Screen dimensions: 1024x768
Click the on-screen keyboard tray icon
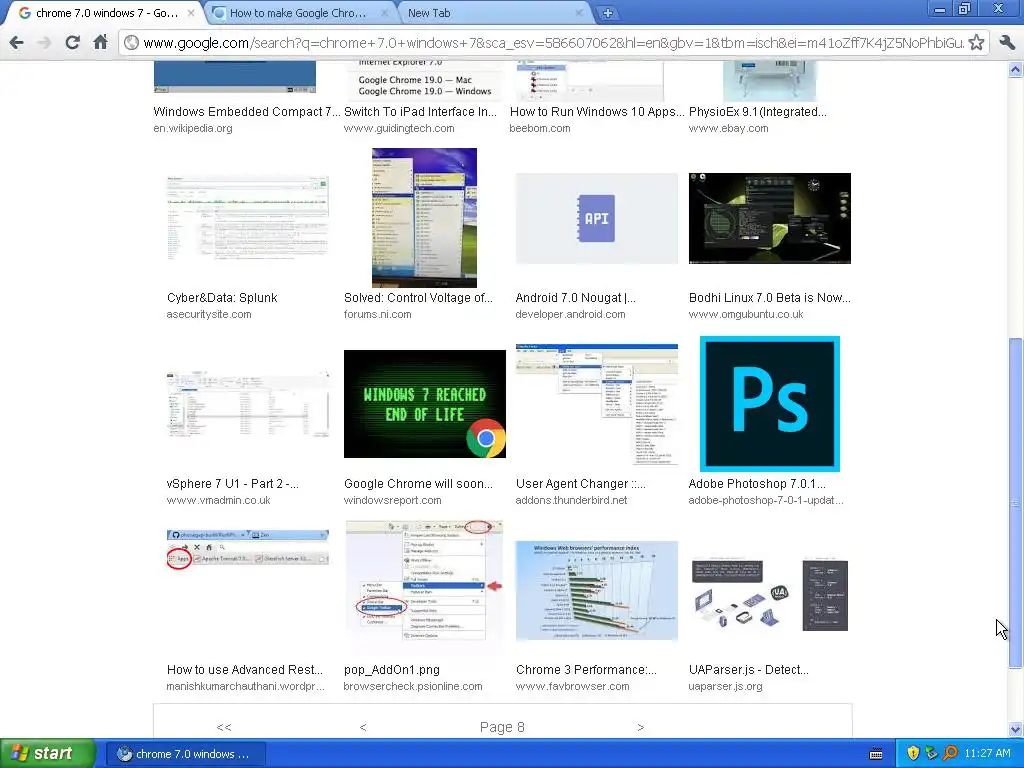[x=876, y=754]
